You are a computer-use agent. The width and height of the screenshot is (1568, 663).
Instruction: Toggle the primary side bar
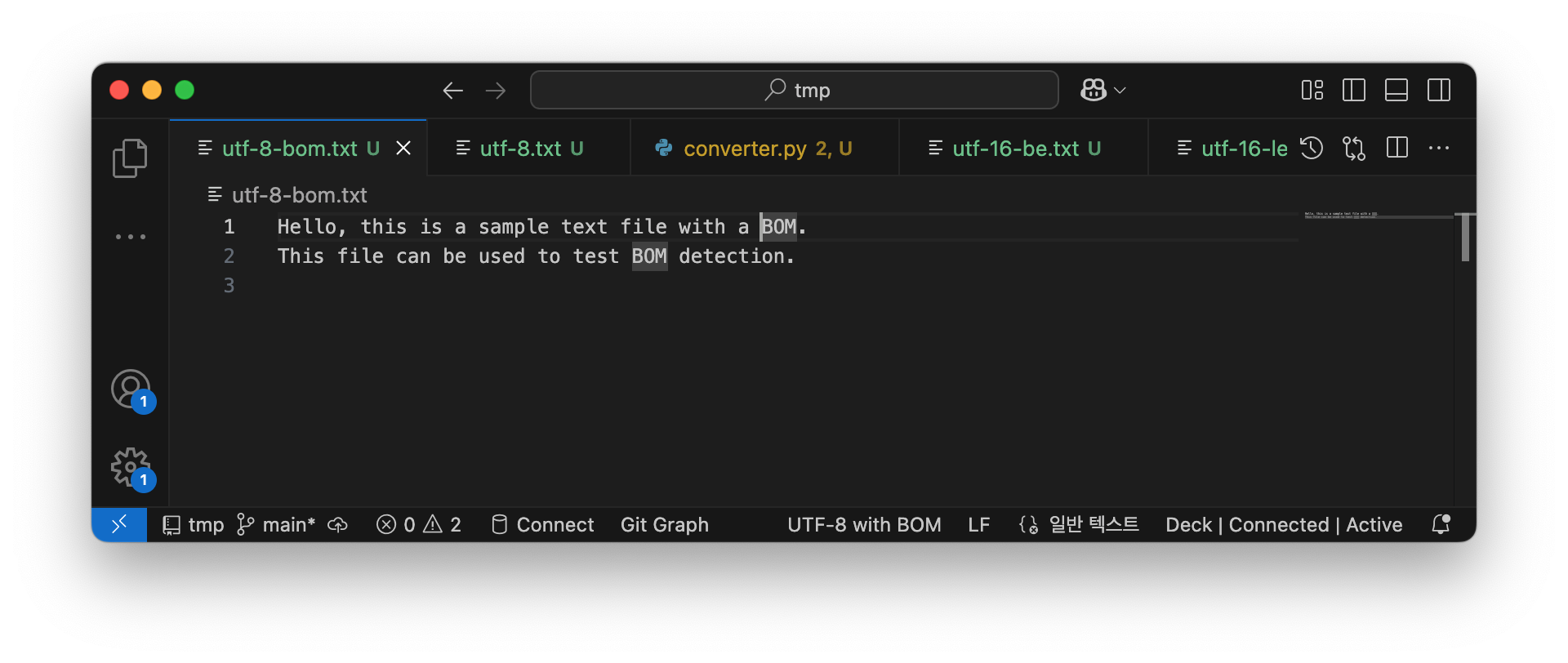click(x=1354, y=90)
